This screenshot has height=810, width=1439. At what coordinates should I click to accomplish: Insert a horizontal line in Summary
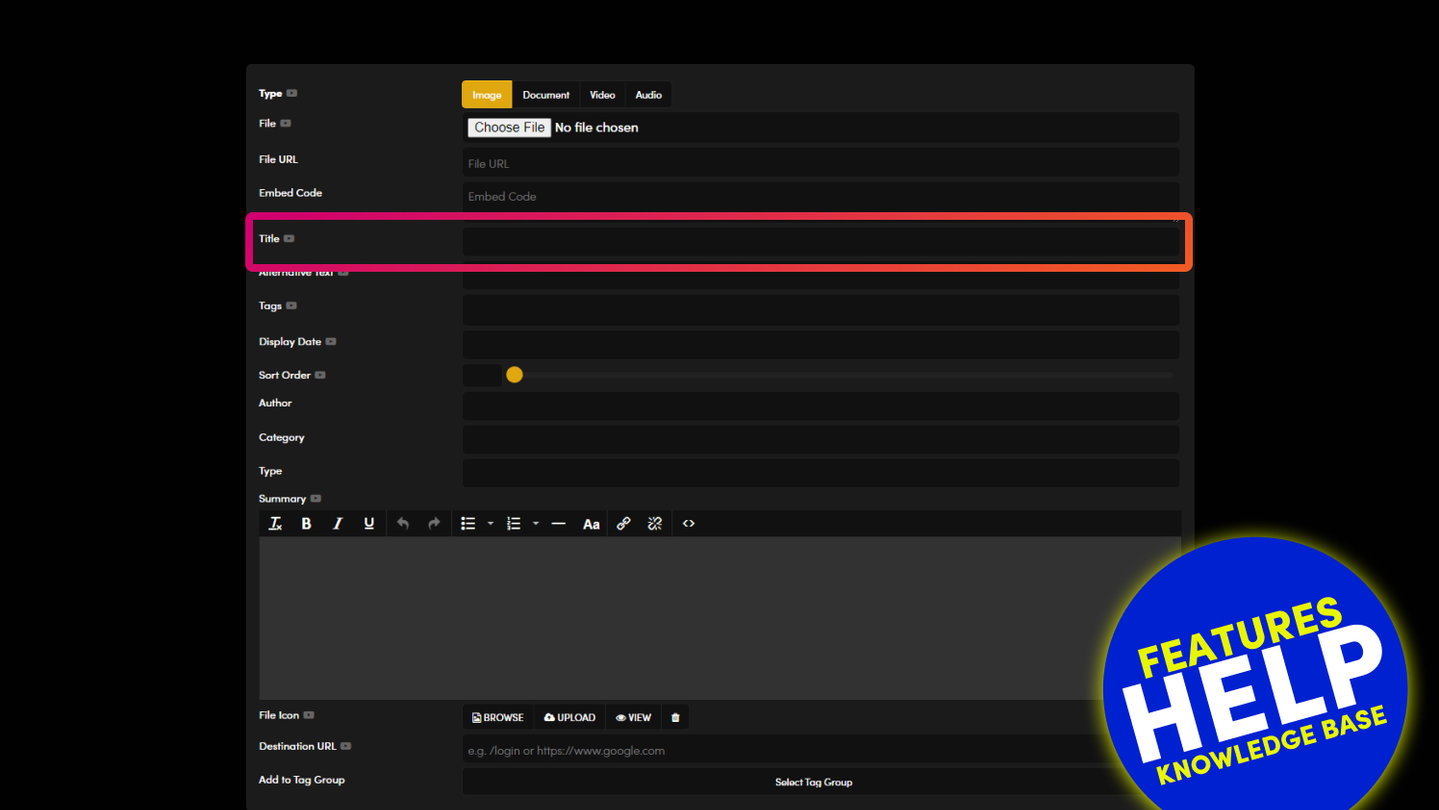558,524
